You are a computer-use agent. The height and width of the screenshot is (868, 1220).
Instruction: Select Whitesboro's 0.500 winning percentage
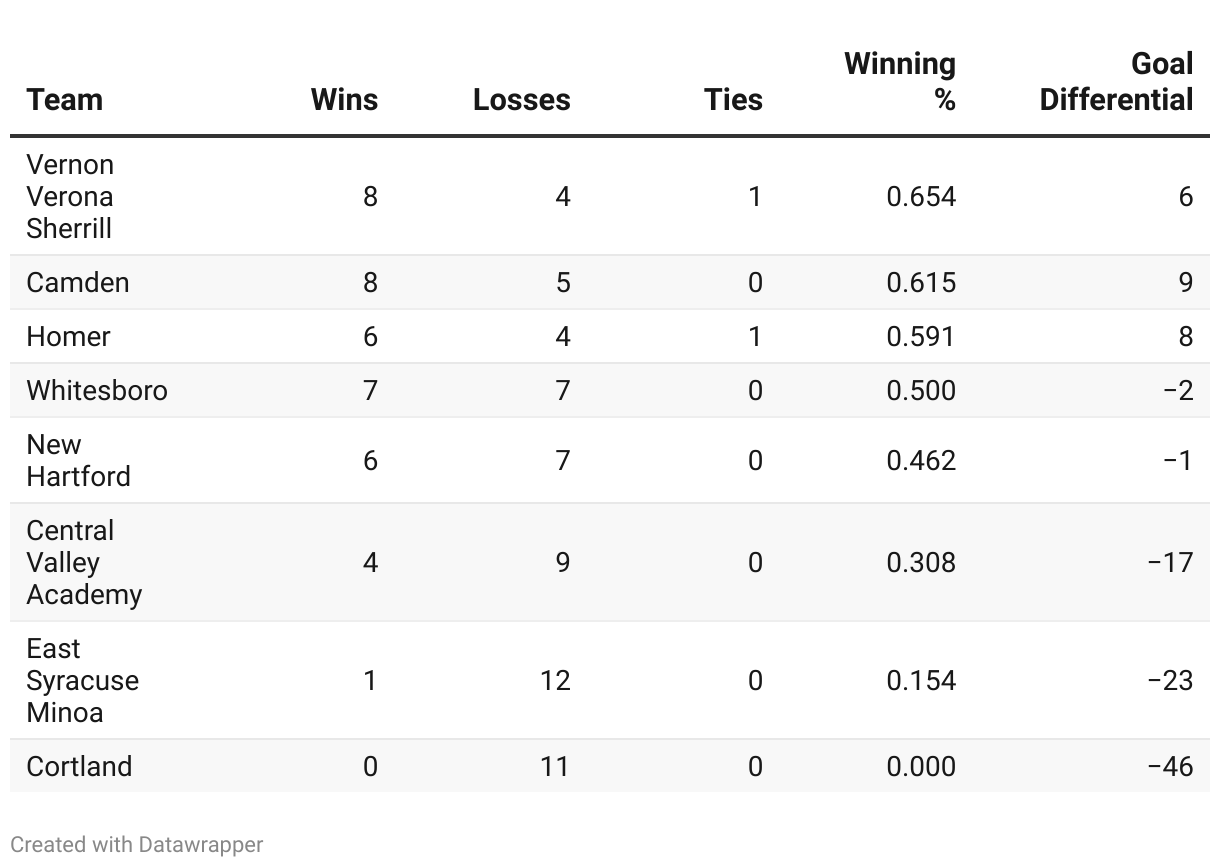pyautogui.click(x=921, y=391)
